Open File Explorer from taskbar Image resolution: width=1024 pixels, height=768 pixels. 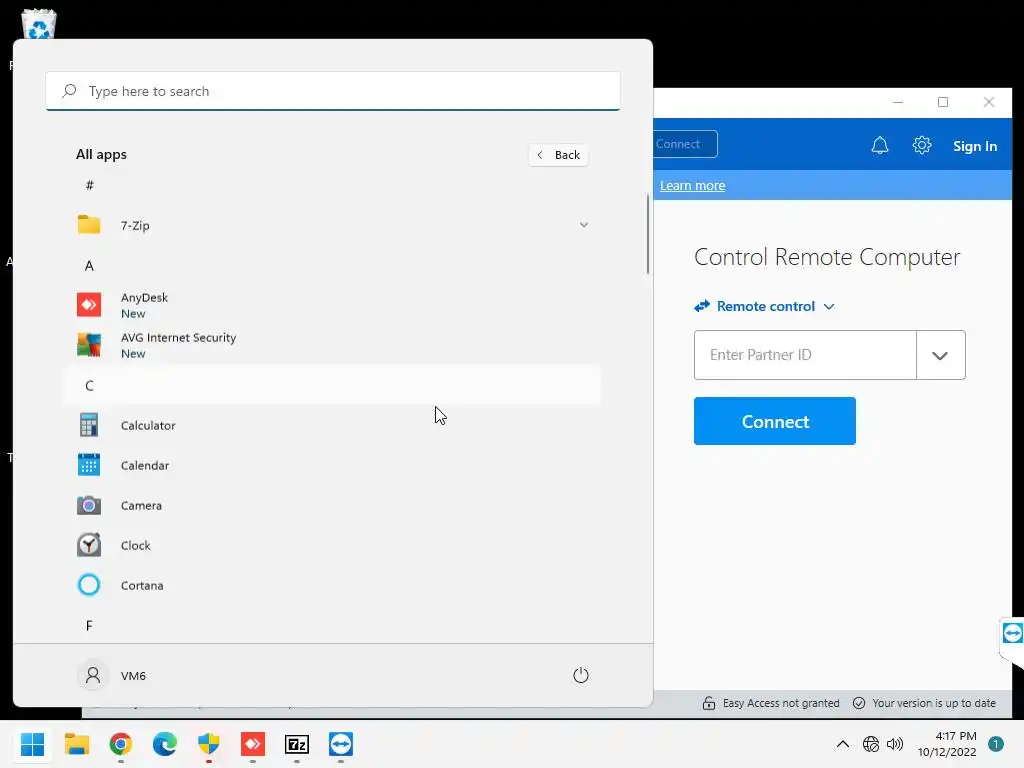77,744
